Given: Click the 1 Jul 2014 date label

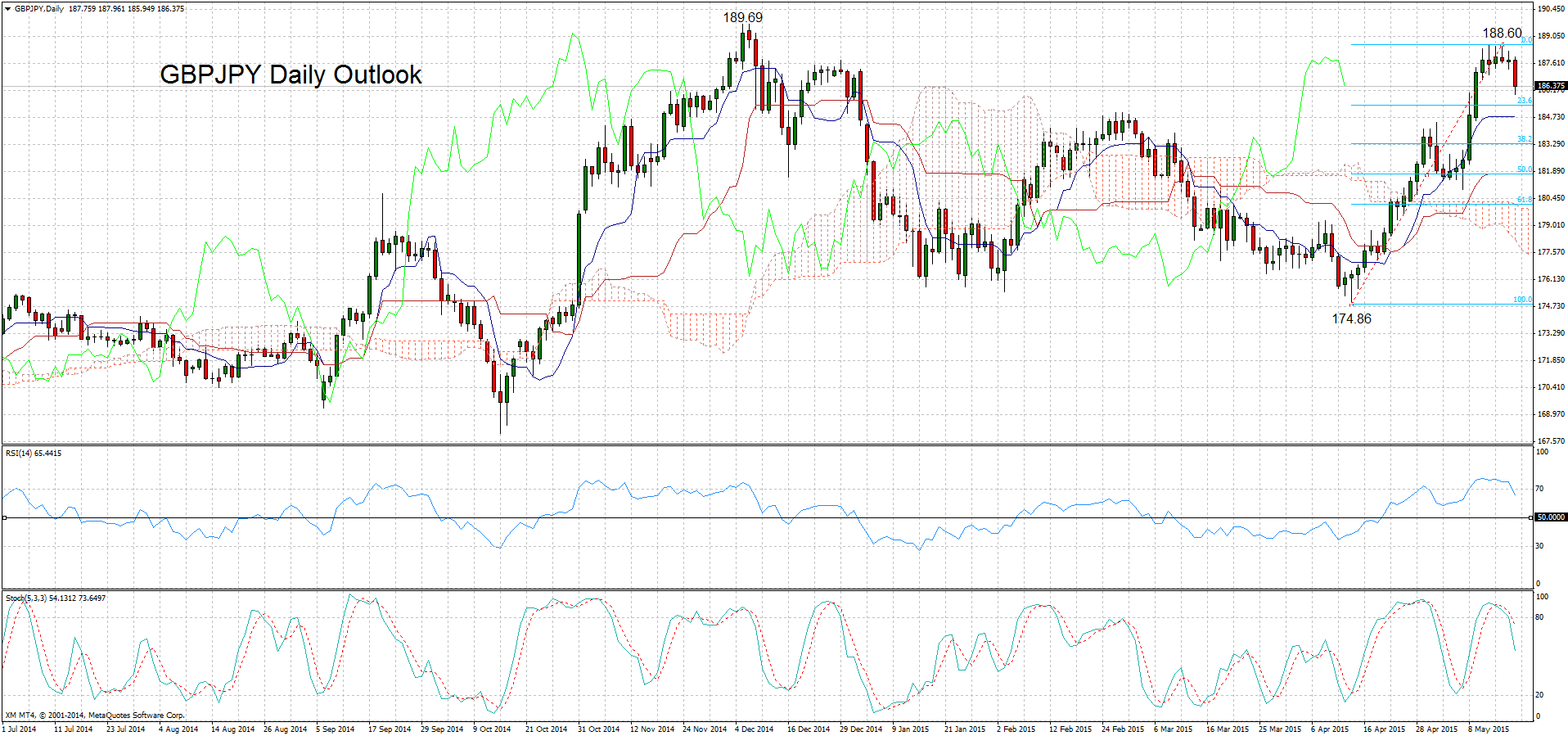Looking at the screenshot, I should 20,729.
